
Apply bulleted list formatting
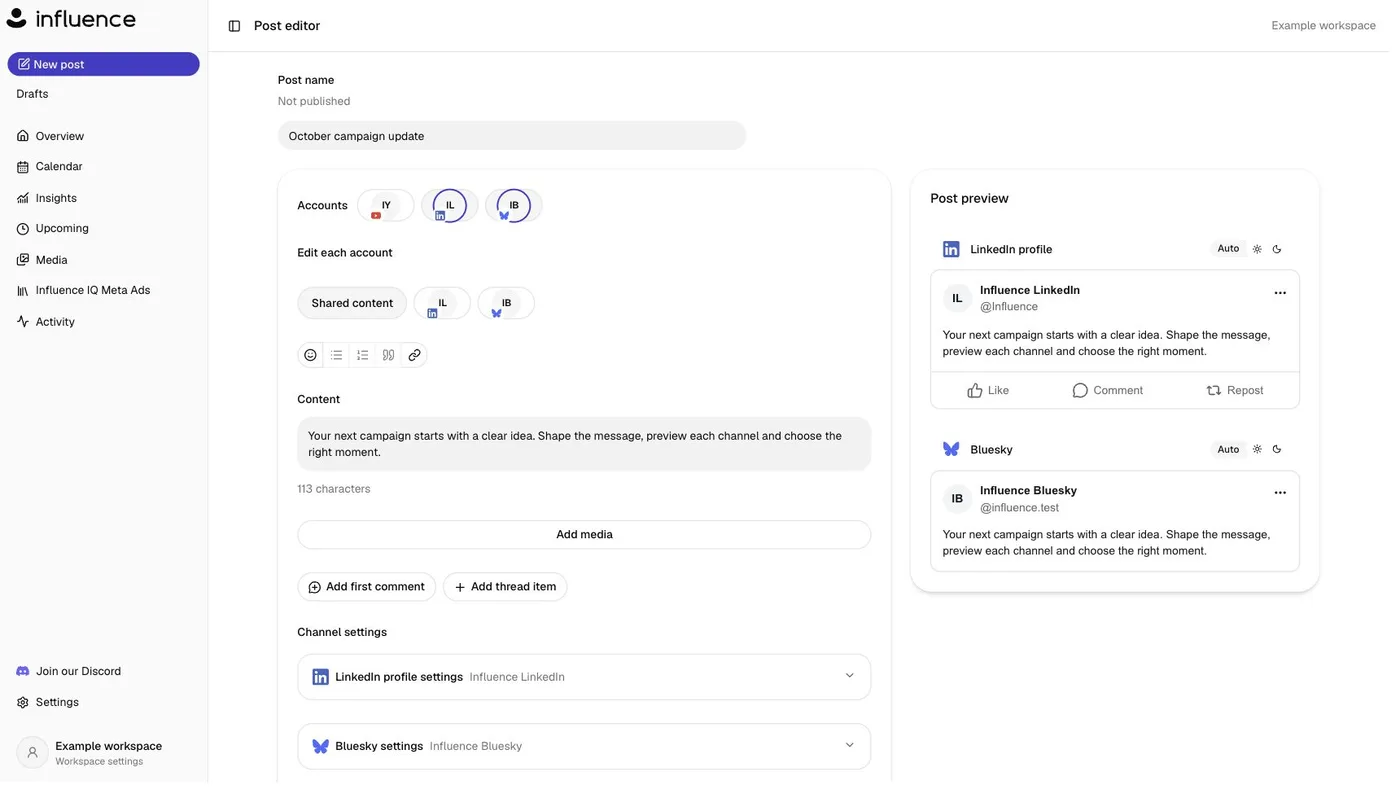click(339, 358)
